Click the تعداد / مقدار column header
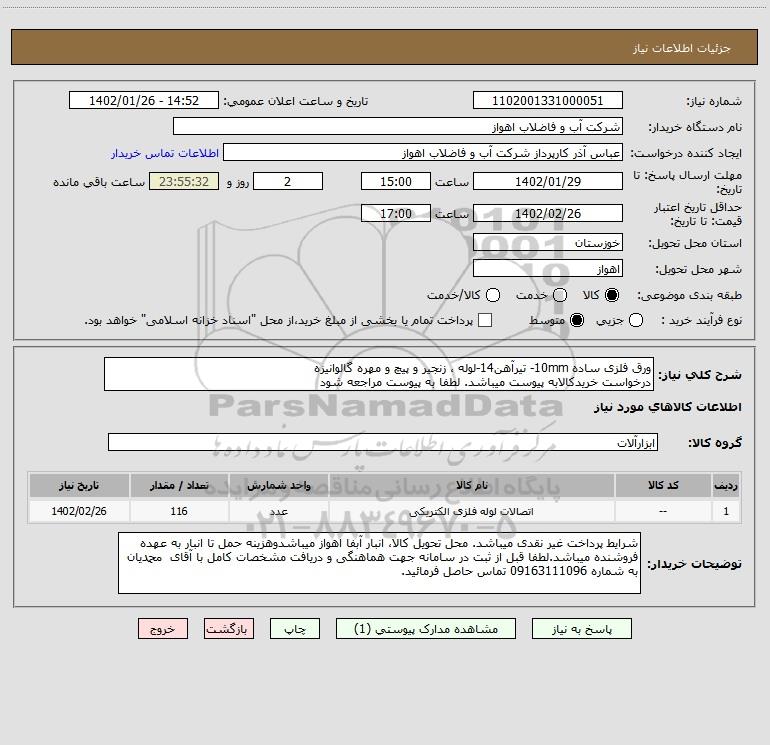 [179, 485]
